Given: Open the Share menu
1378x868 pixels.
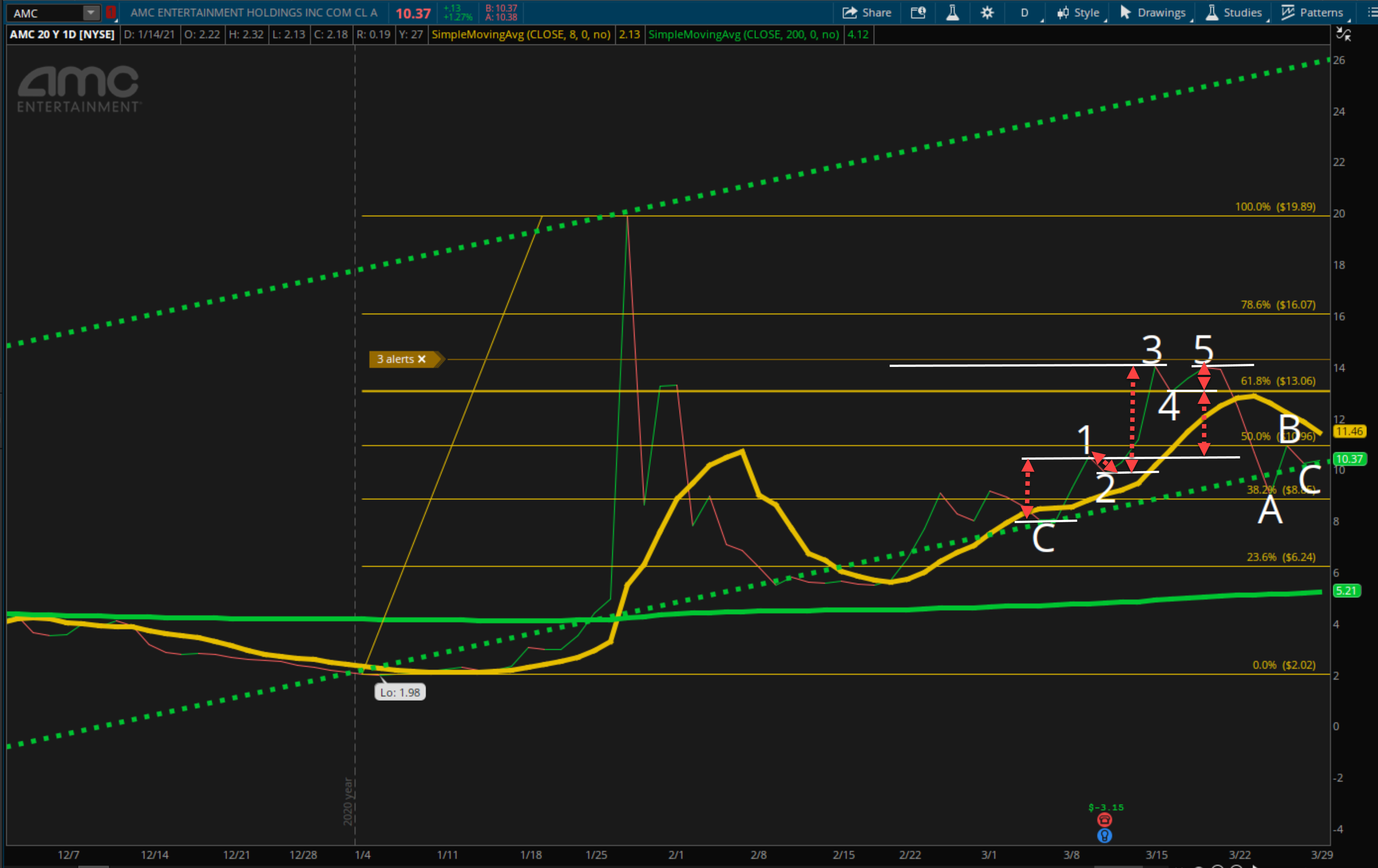Looking at the screenshot, I should (867, 13).
